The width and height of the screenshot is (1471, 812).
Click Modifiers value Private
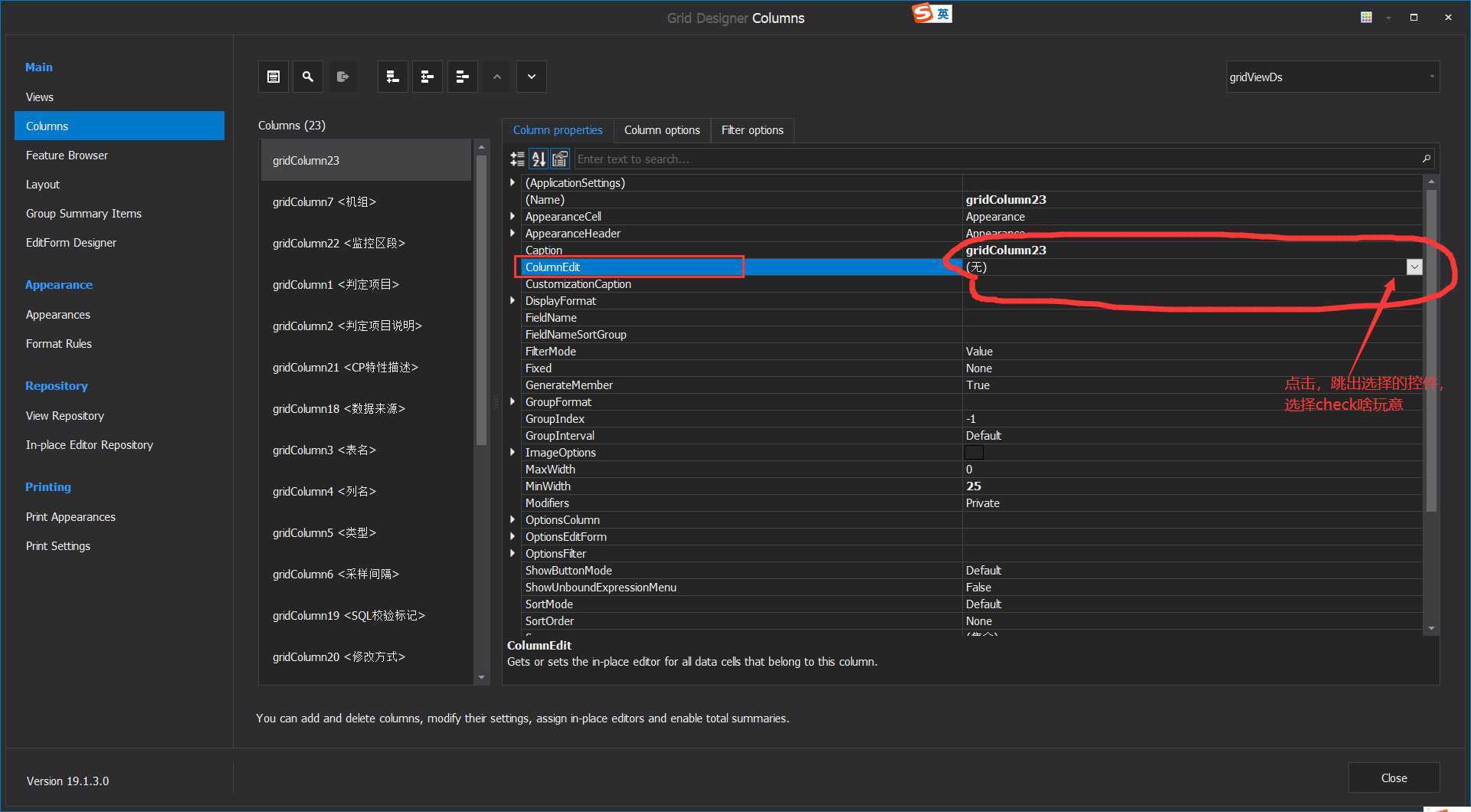click(982, 503)
